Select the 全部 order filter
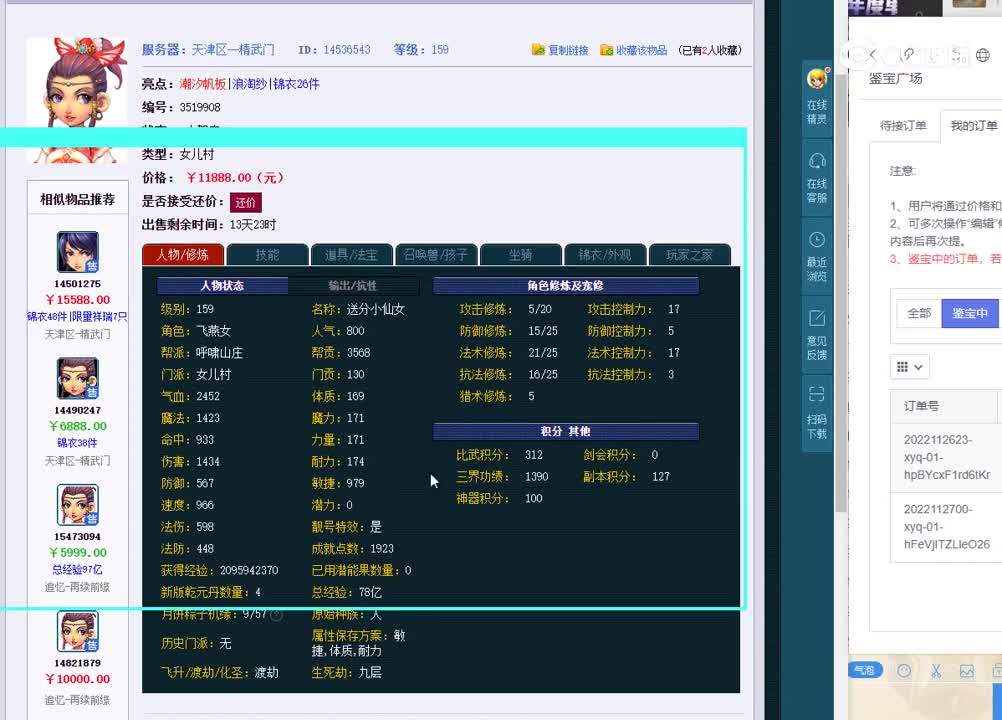 pyautogui.click(x=919, y=313)
